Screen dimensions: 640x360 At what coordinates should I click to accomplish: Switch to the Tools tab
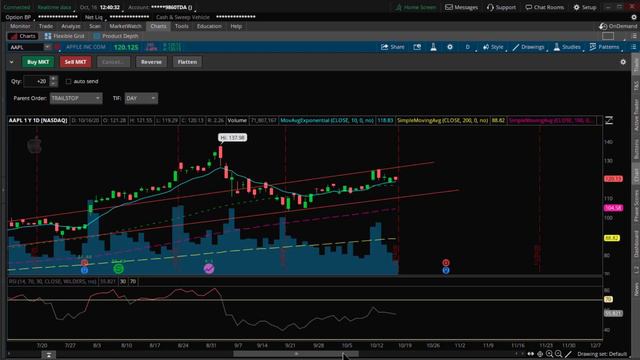tap(182, 26)
